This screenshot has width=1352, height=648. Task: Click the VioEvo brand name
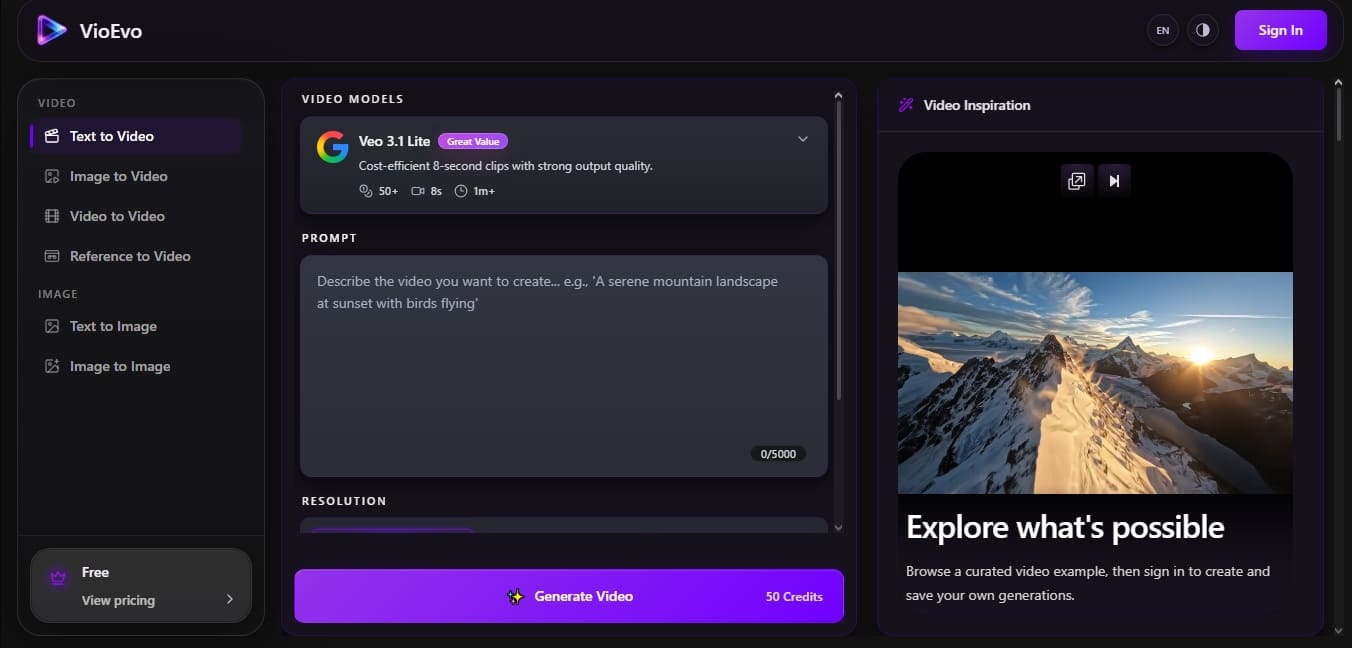(111, 31)
